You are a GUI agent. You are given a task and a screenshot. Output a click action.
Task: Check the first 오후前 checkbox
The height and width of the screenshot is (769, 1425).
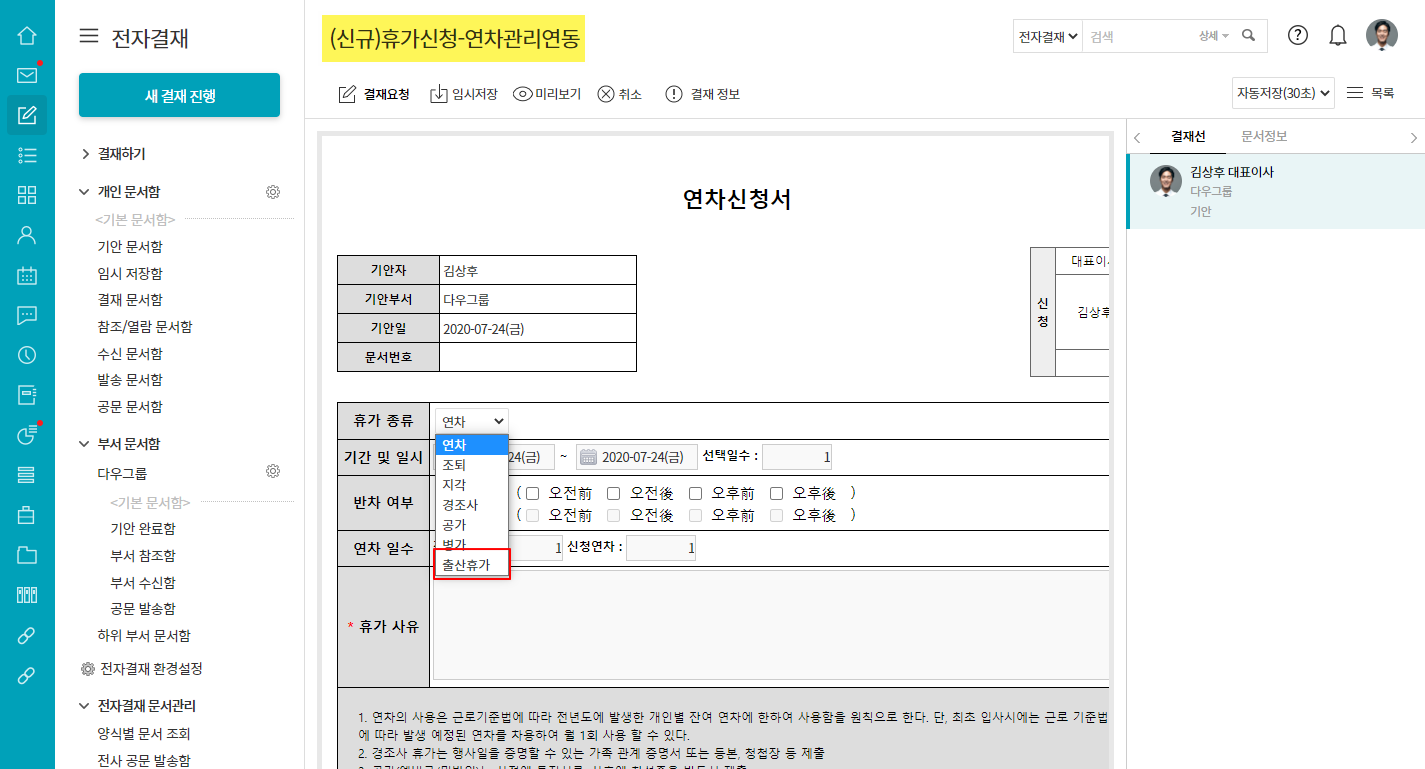pyautogui.click(x=696, y=493)
